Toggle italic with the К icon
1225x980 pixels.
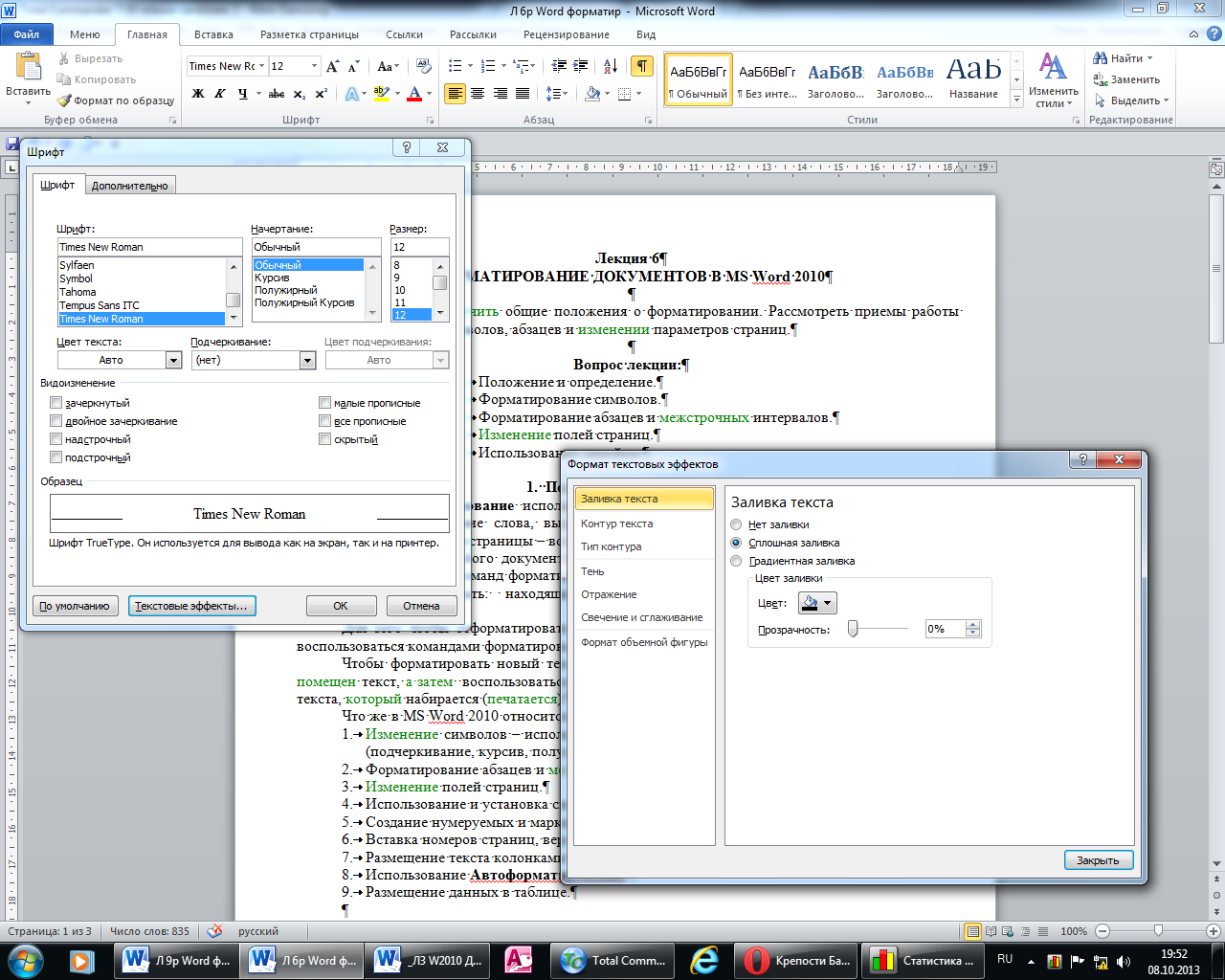coord(220,94)
